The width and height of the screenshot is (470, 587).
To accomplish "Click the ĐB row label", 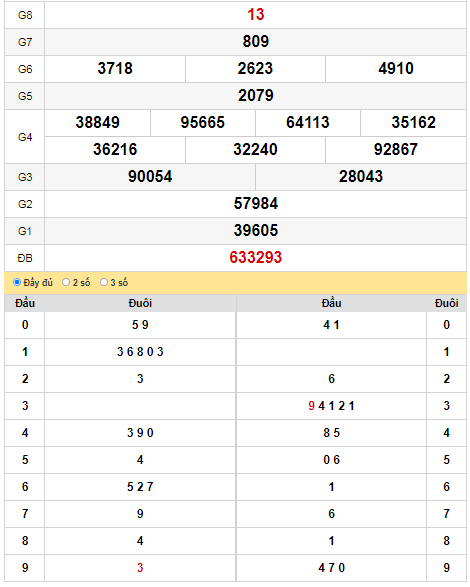I will (25, 258).
